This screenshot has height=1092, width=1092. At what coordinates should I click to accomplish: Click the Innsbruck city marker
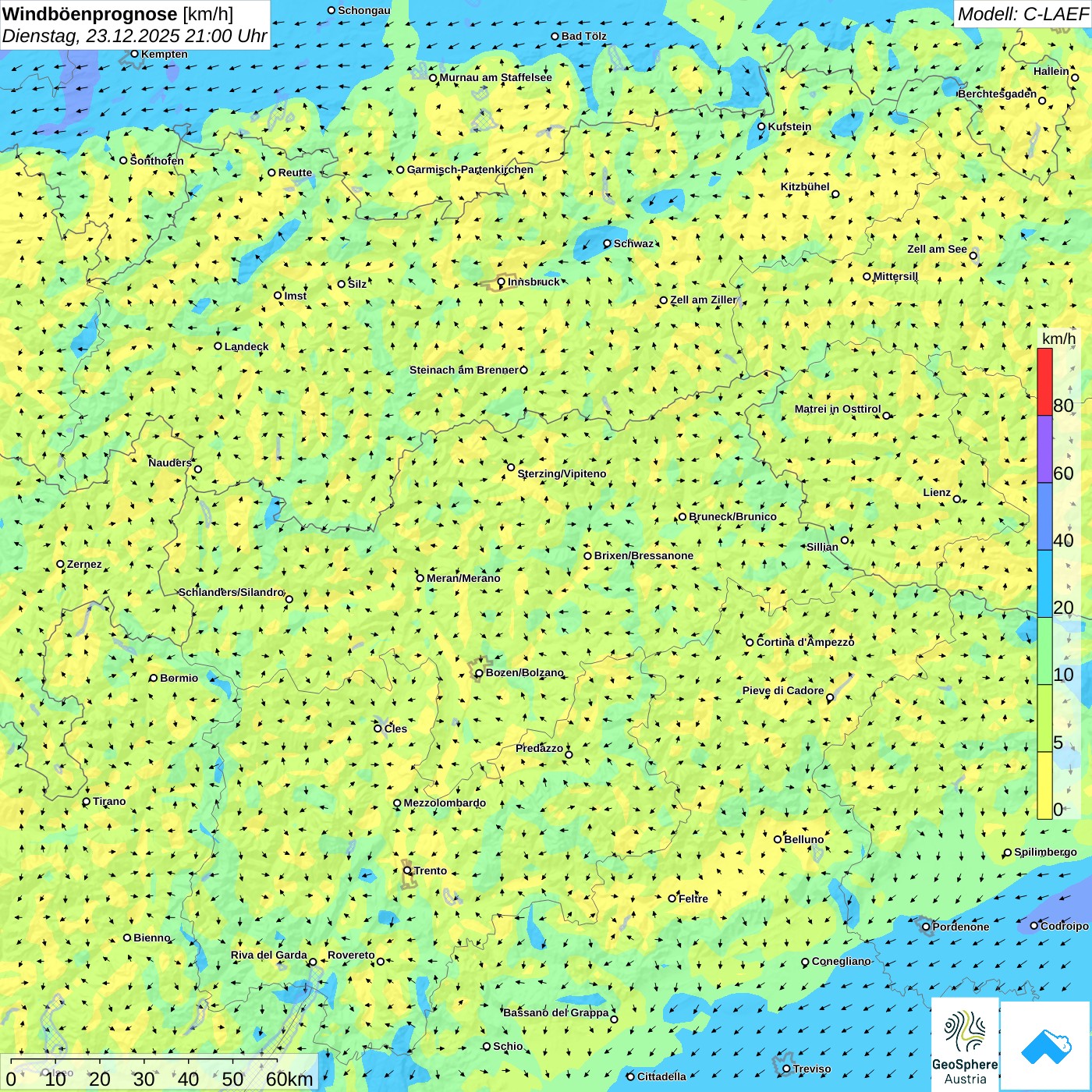[x=502, y=282]
